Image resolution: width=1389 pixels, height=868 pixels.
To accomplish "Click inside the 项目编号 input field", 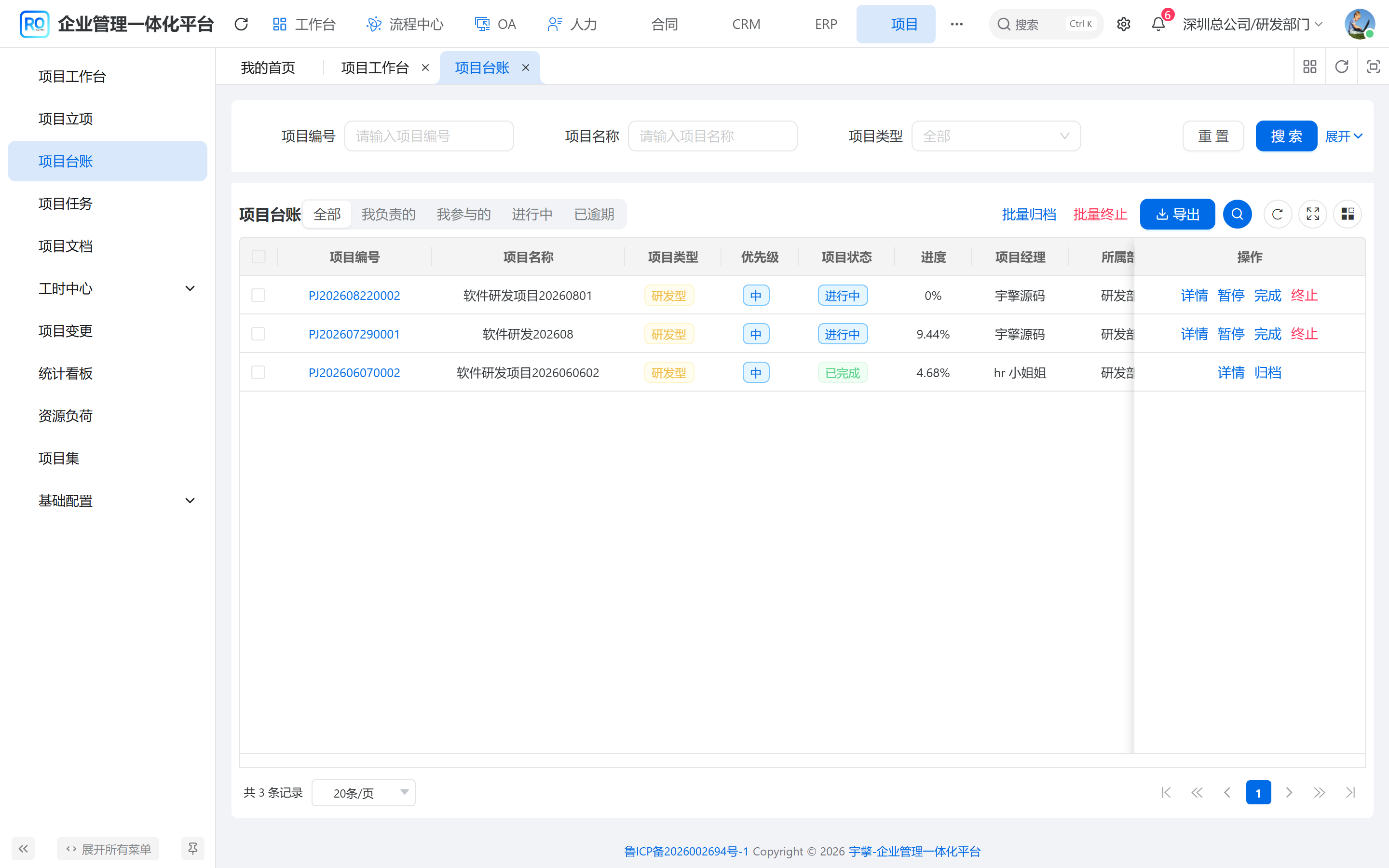I will [429, 136].
